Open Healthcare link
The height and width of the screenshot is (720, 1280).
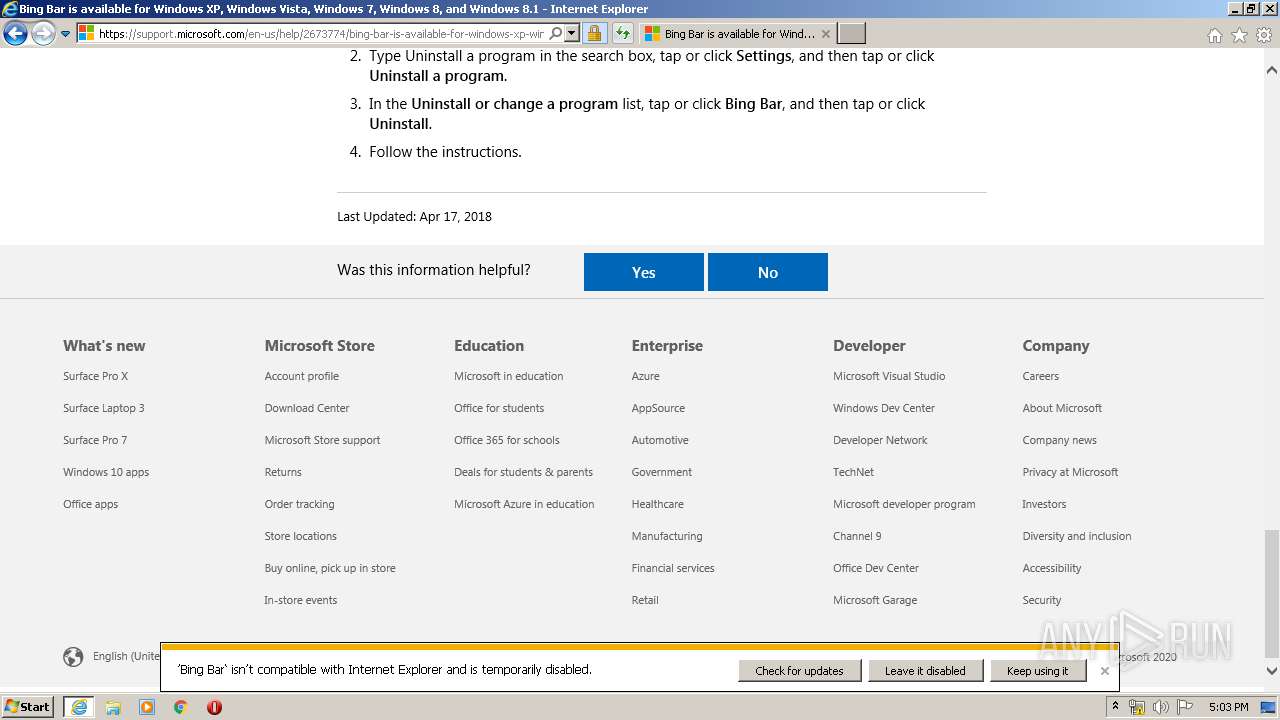[x=658, y=504]
